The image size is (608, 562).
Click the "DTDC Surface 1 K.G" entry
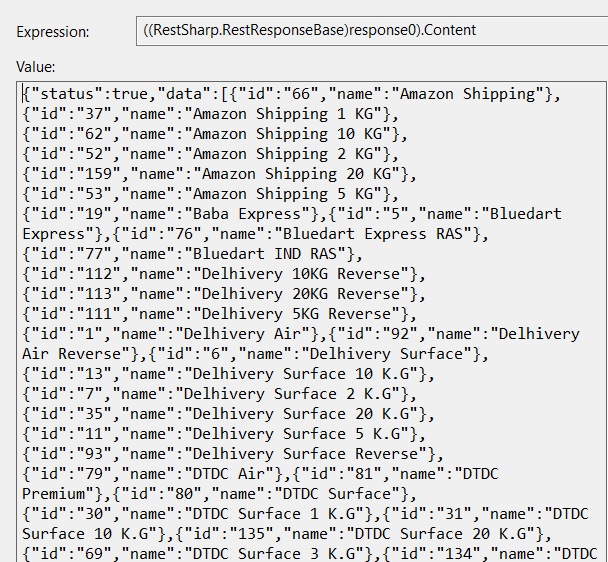(201, 514)
